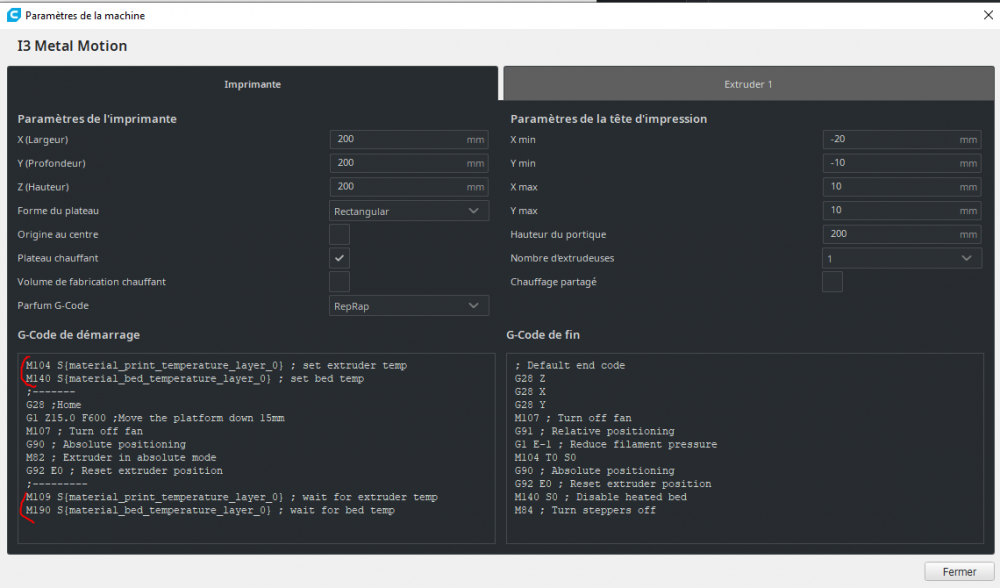Uncheck the Plateau chauffant checkbox
Screen dimensions: 1000x588
click(x=339, y=258)
